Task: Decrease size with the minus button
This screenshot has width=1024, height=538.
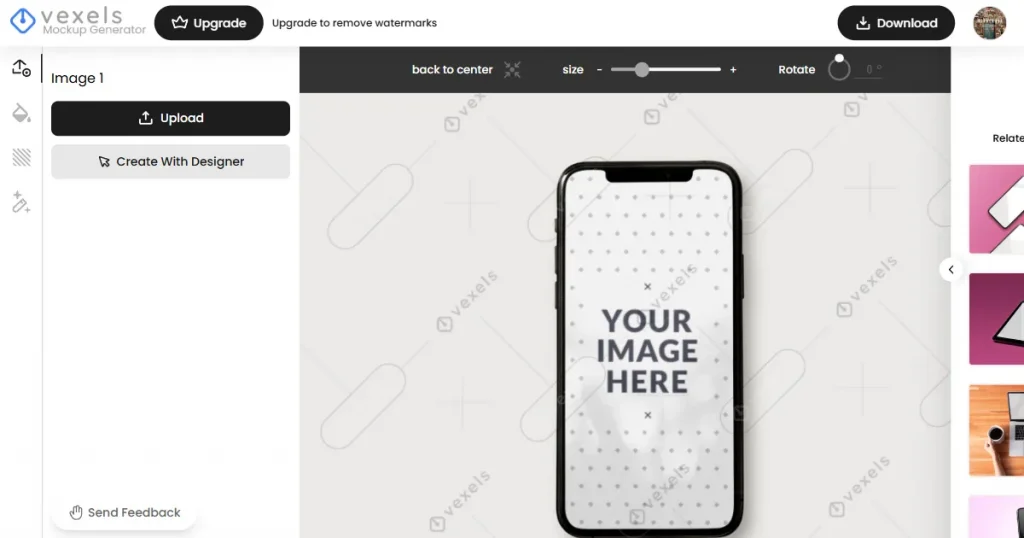Action: tap(599, 69)
